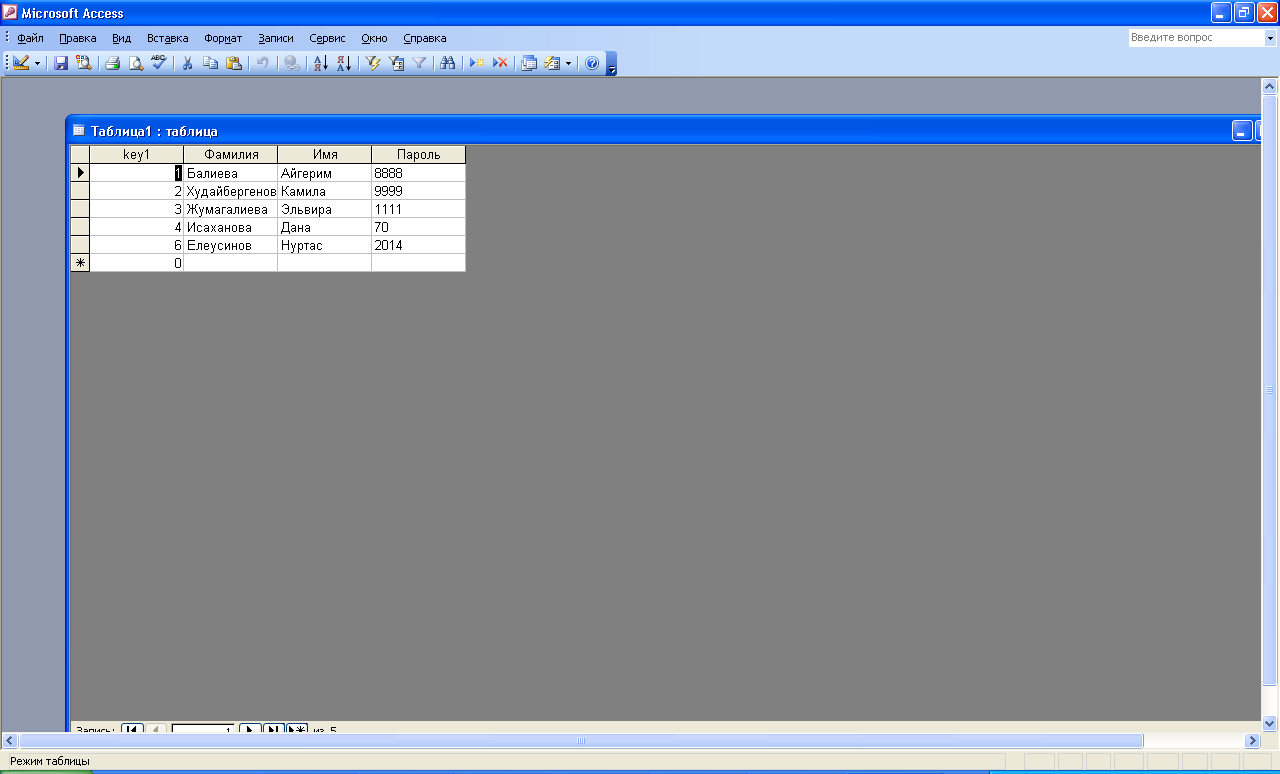Click the row selector of the Балиева record
The height and width of the screenshot is (774, 1280).
coord(79,173)
